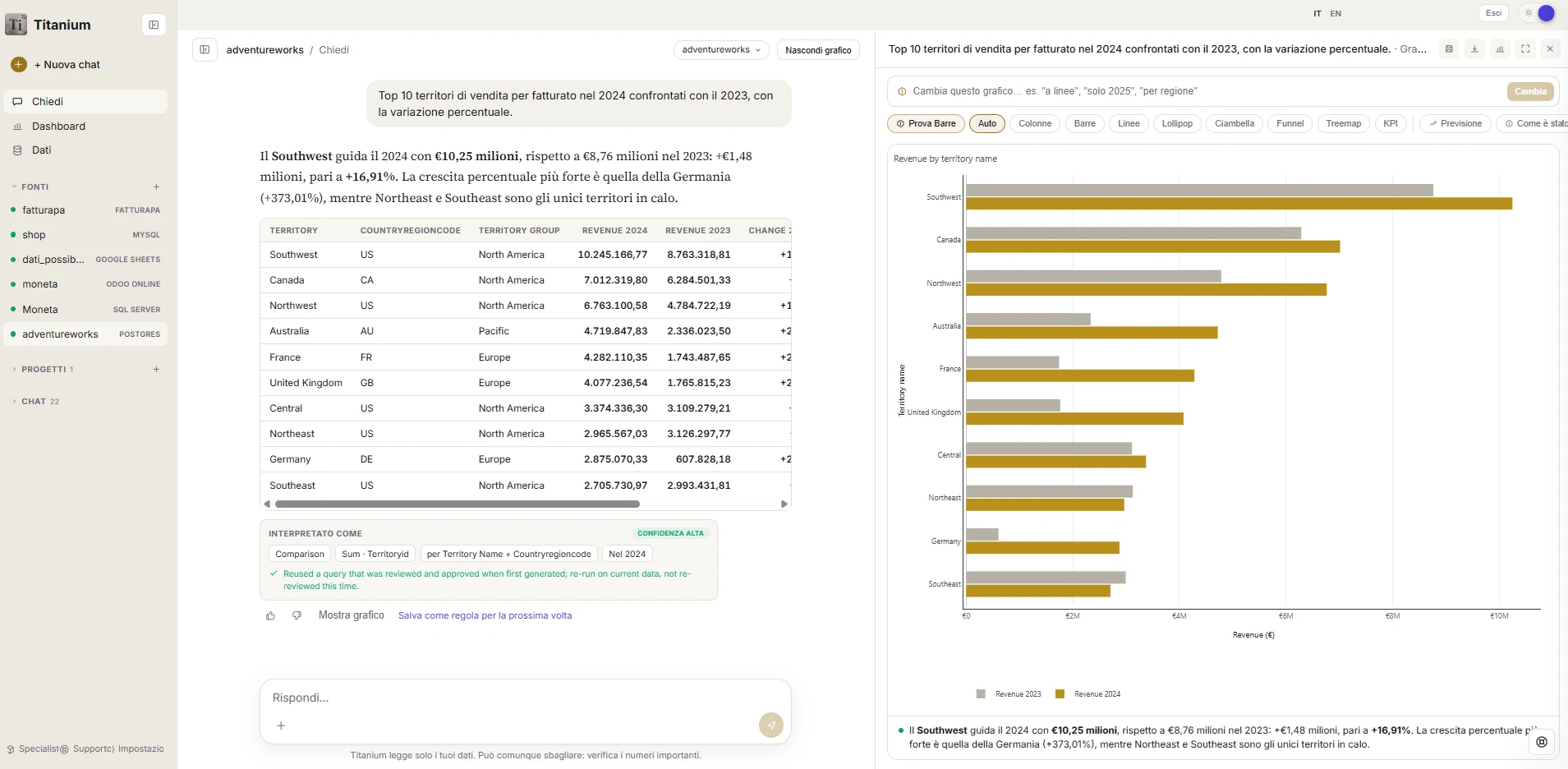Click the Cambia button to change the chart
The width and height of the screenshot is (1568, 769).
tap(1530, 91)
